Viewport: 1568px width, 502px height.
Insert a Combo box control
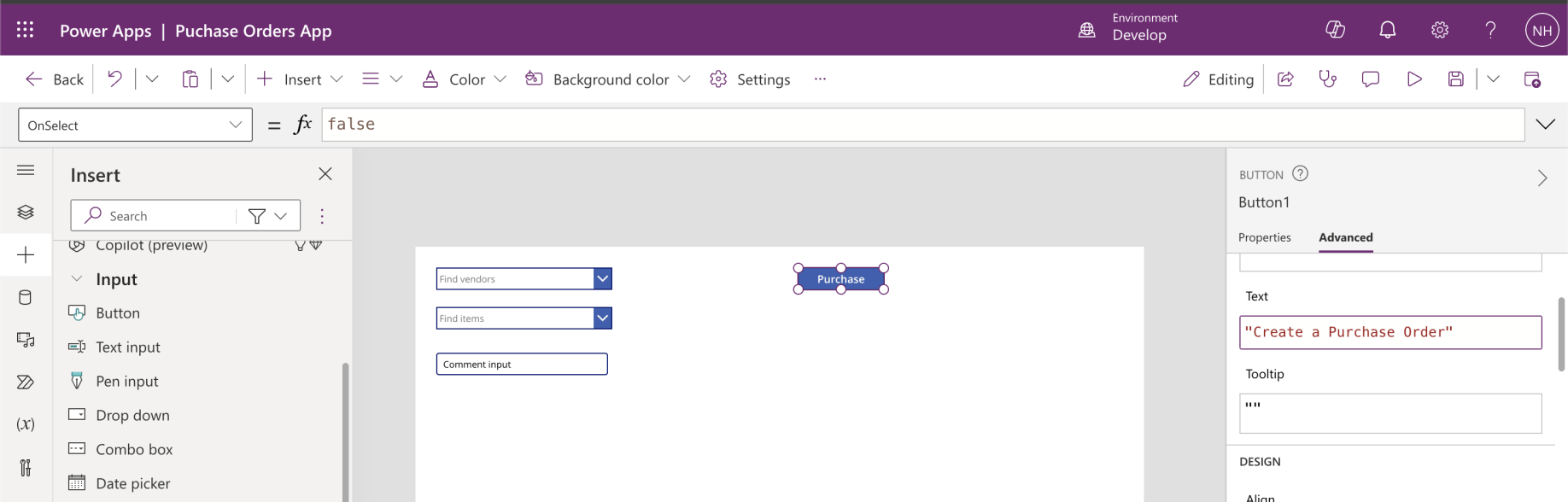pyautogui.click(x=134, y=449)
